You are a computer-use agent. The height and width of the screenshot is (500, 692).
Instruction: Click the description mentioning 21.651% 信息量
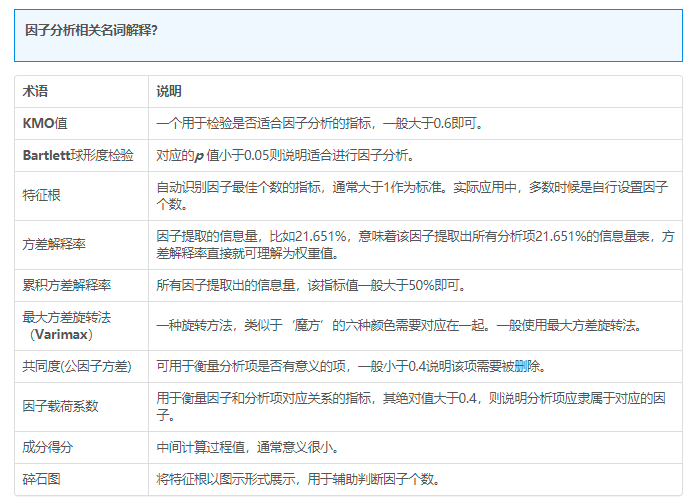[x=415, y=244]
